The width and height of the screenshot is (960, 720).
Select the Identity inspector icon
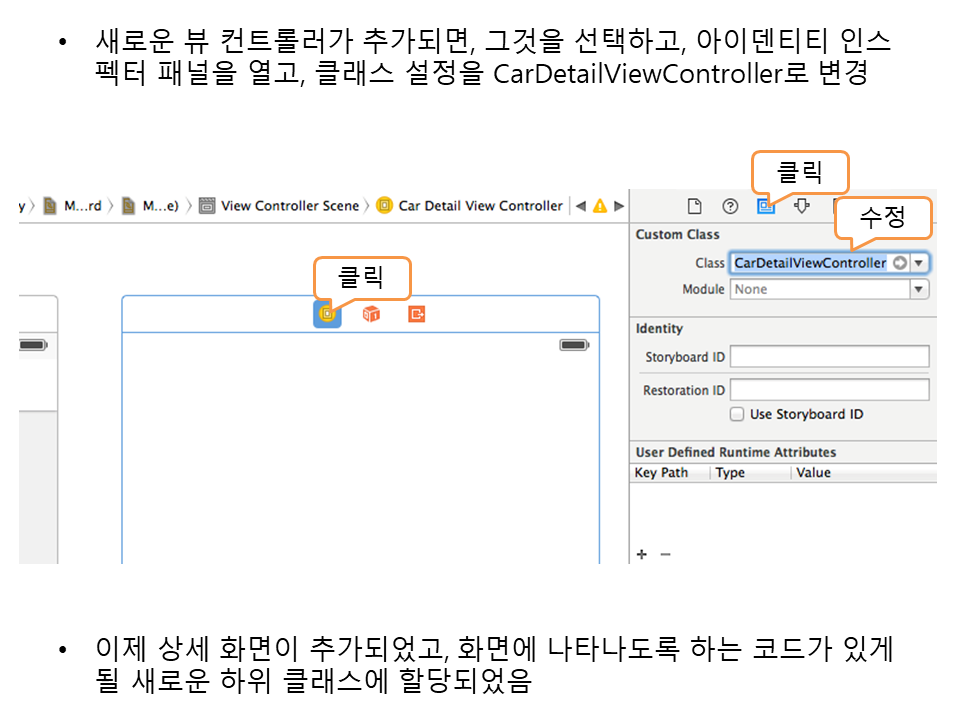coord(766,206)
